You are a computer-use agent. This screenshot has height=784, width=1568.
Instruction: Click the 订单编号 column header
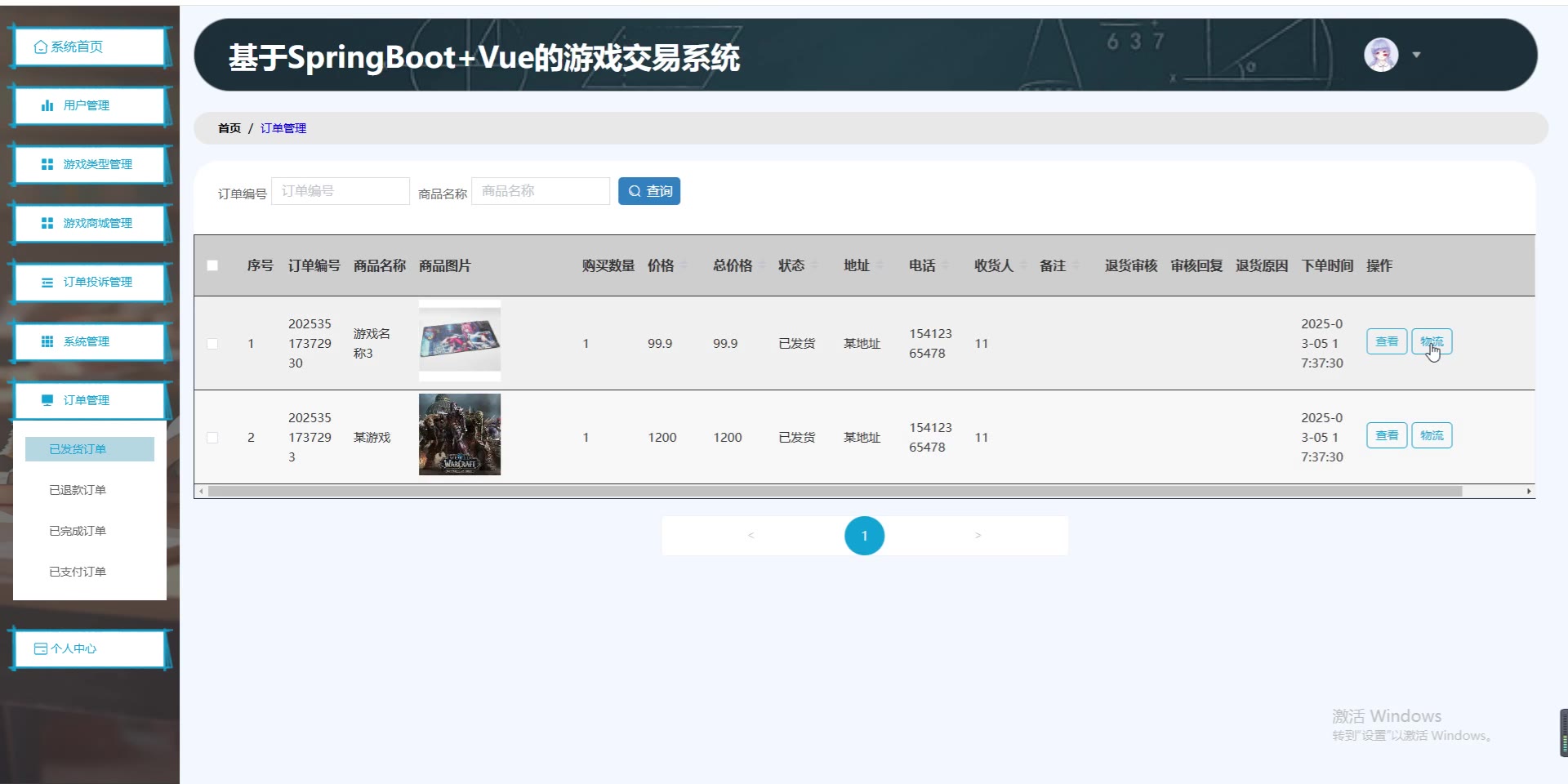[x=314, y=265]
